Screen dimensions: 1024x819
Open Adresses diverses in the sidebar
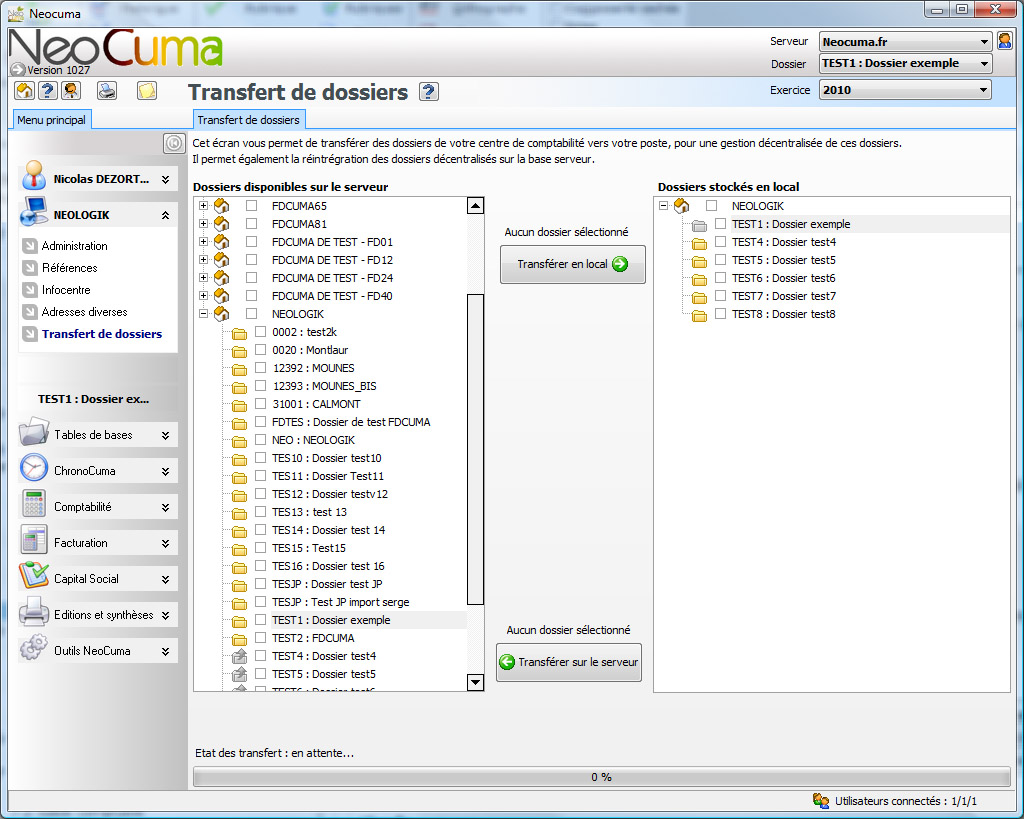coord(84,312)
